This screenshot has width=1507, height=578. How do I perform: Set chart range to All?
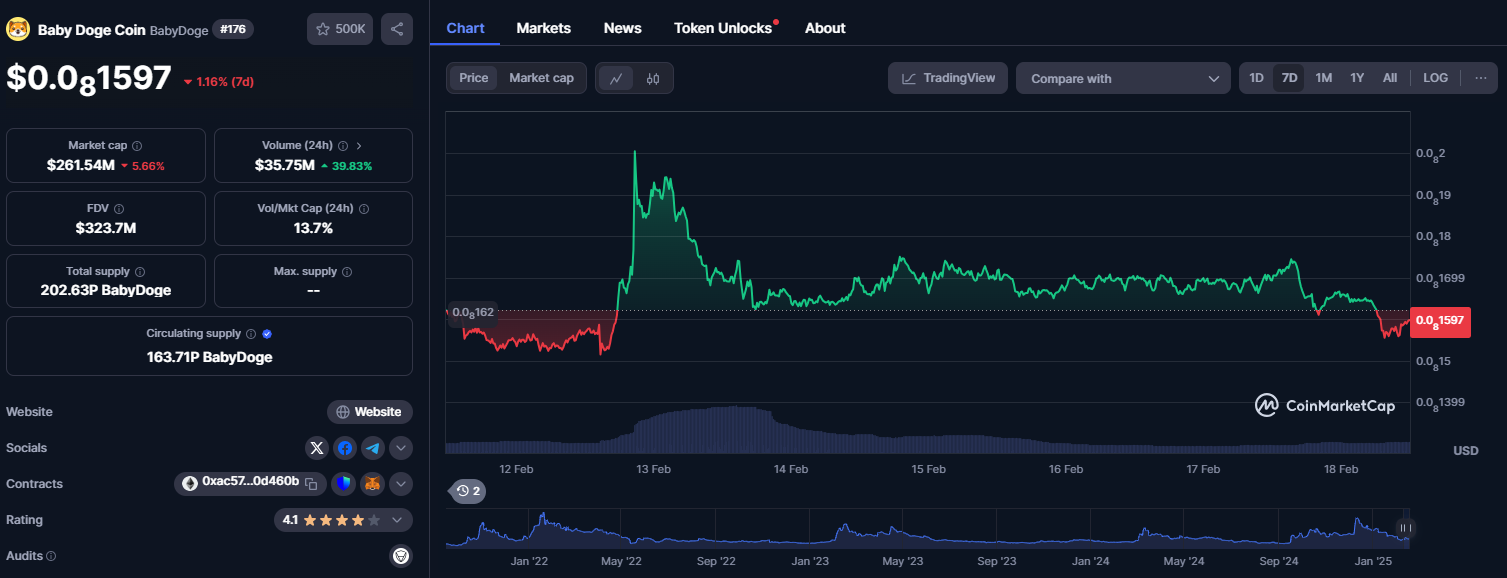coord(1390,78)
